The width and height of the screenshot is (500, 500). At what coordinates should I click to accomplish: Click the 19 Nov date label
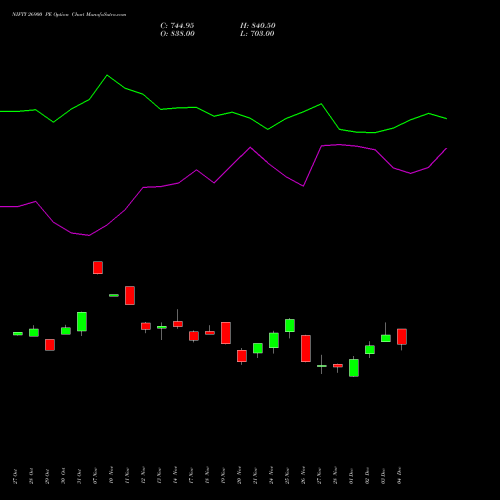tap(223, 476)
